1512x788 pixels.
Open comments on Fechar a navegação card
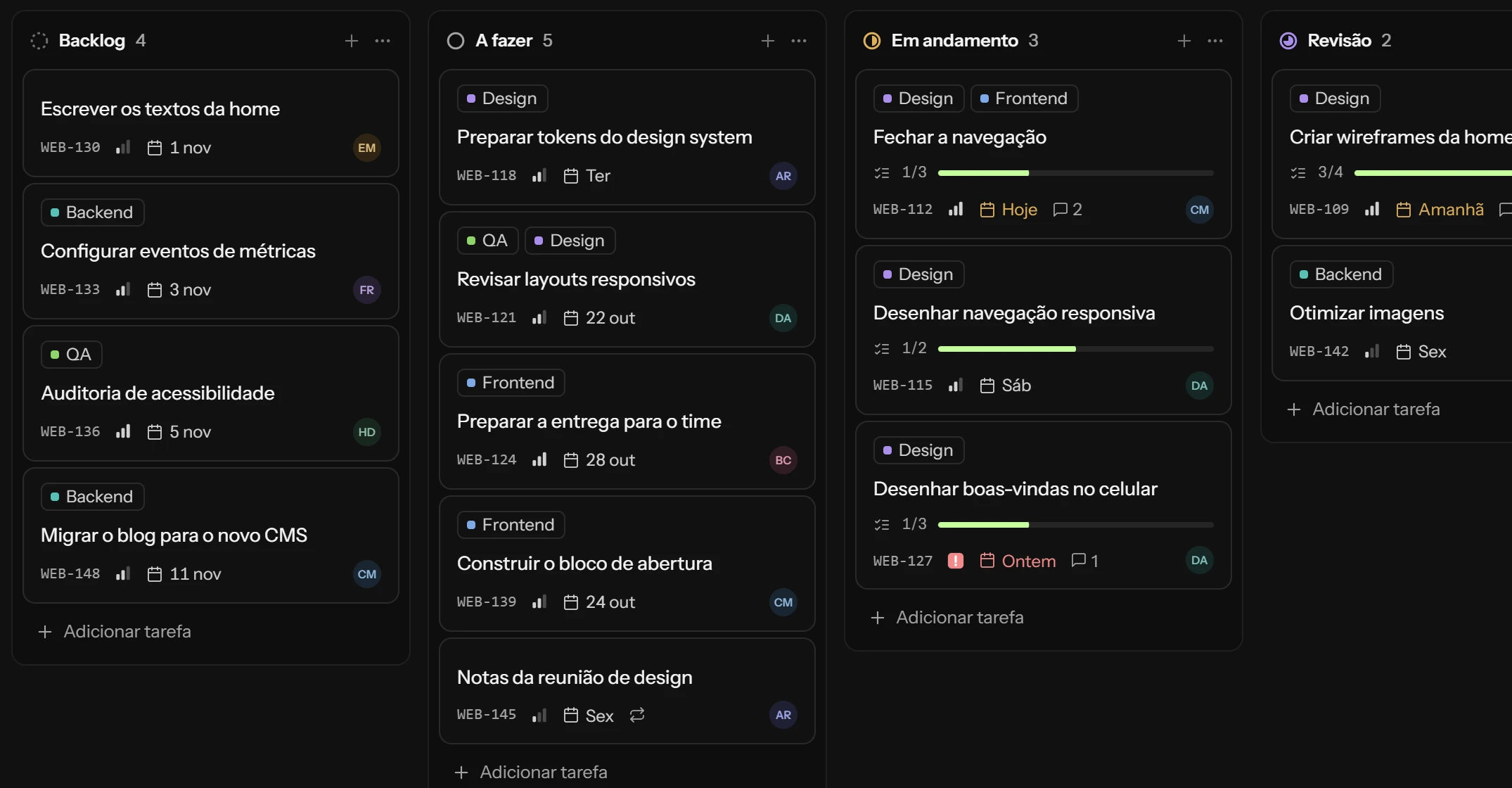click(1068, 210)
